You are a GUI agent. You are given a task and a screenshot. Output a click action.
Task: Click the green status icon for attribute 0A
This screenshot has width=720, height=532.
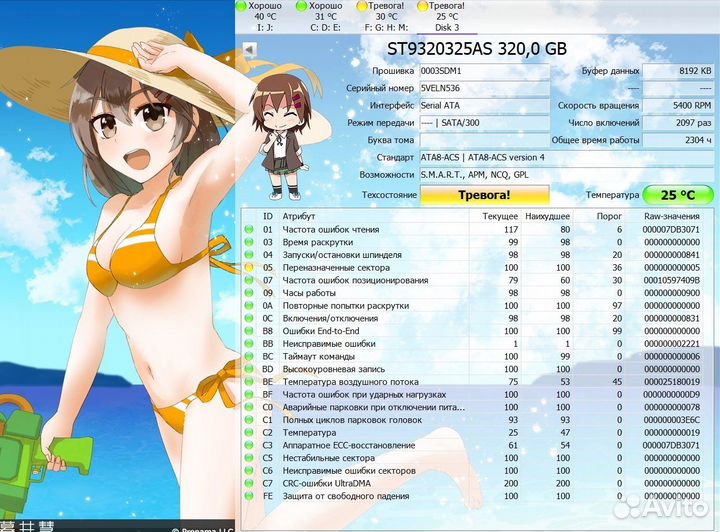coord(249,305)
